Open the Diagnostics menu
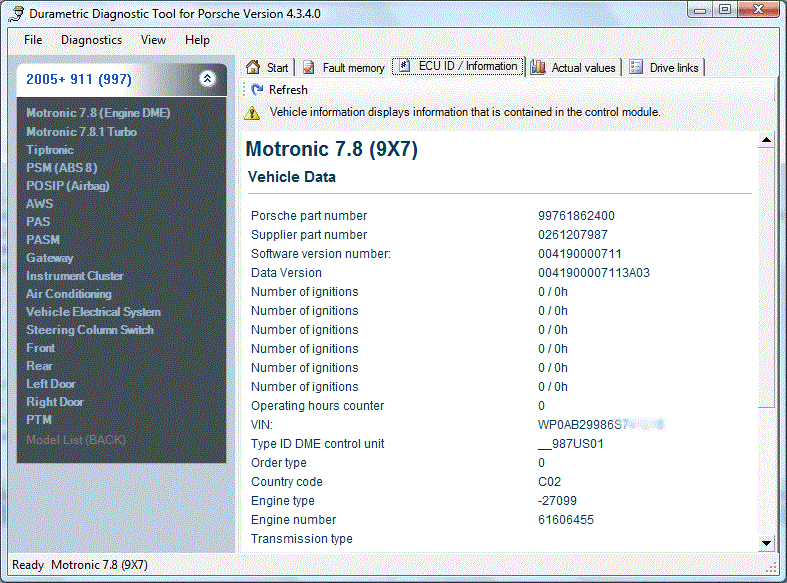787x583 pixels. click(91, 40)
